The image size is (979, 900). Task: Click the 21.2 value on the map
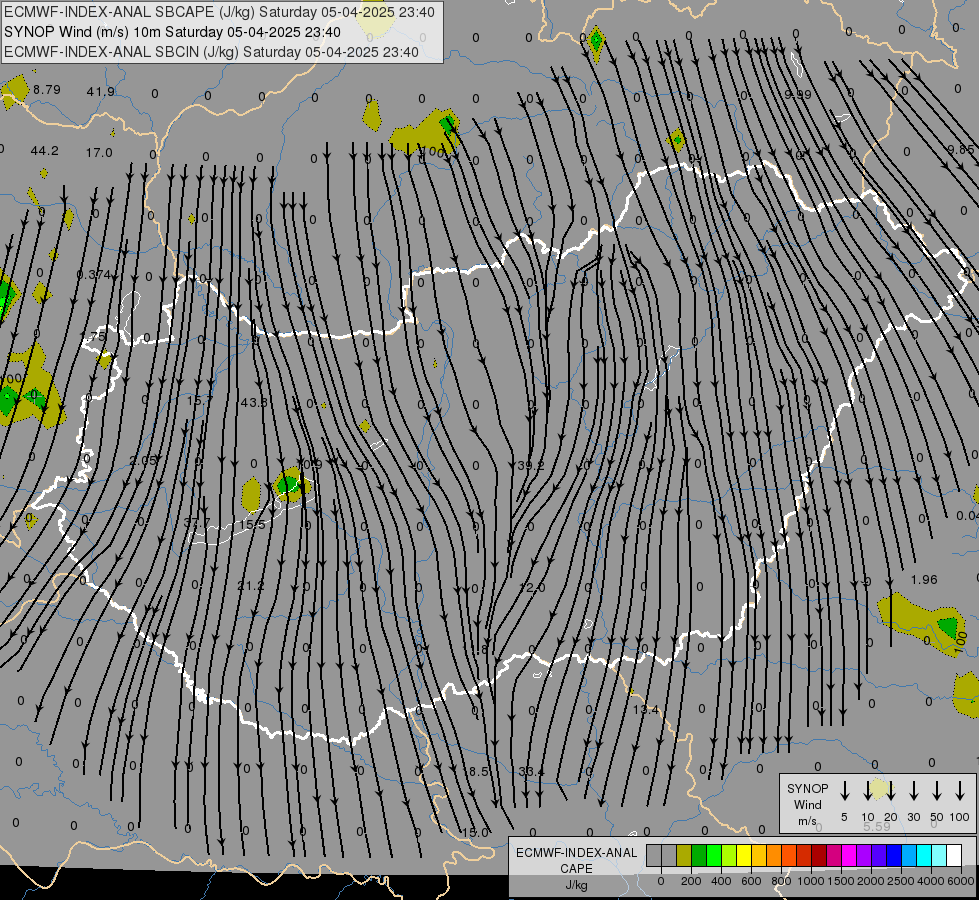click(251, 586)
